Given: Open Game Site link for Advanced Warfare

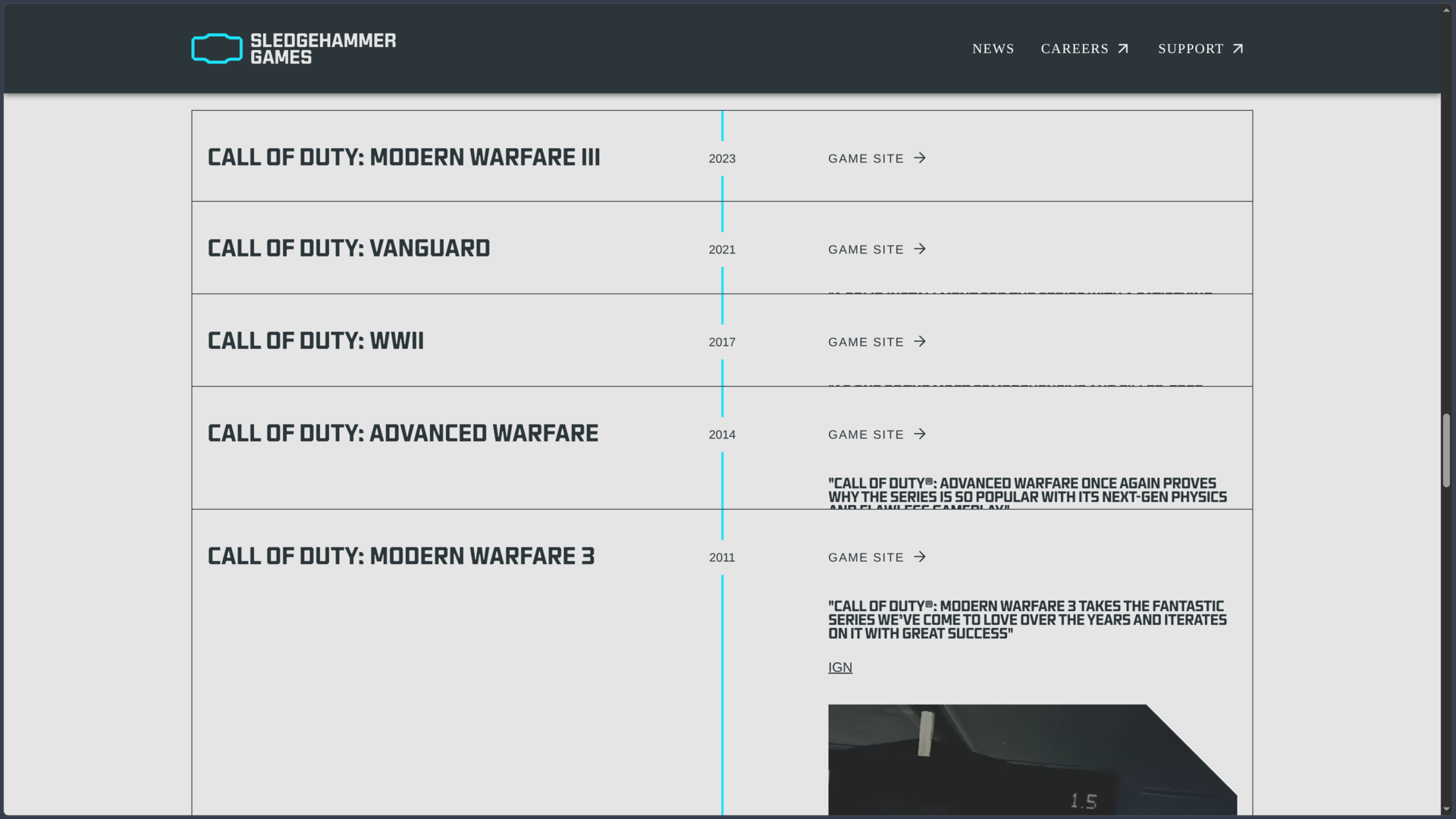Looking at the screenshot, I should 877,435.
